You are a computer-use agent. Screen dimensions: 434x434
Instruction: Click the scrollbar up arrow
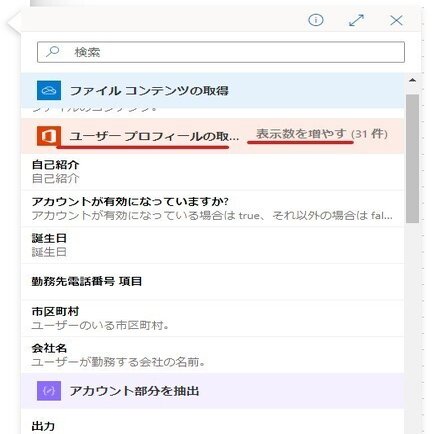coord(412,80)
